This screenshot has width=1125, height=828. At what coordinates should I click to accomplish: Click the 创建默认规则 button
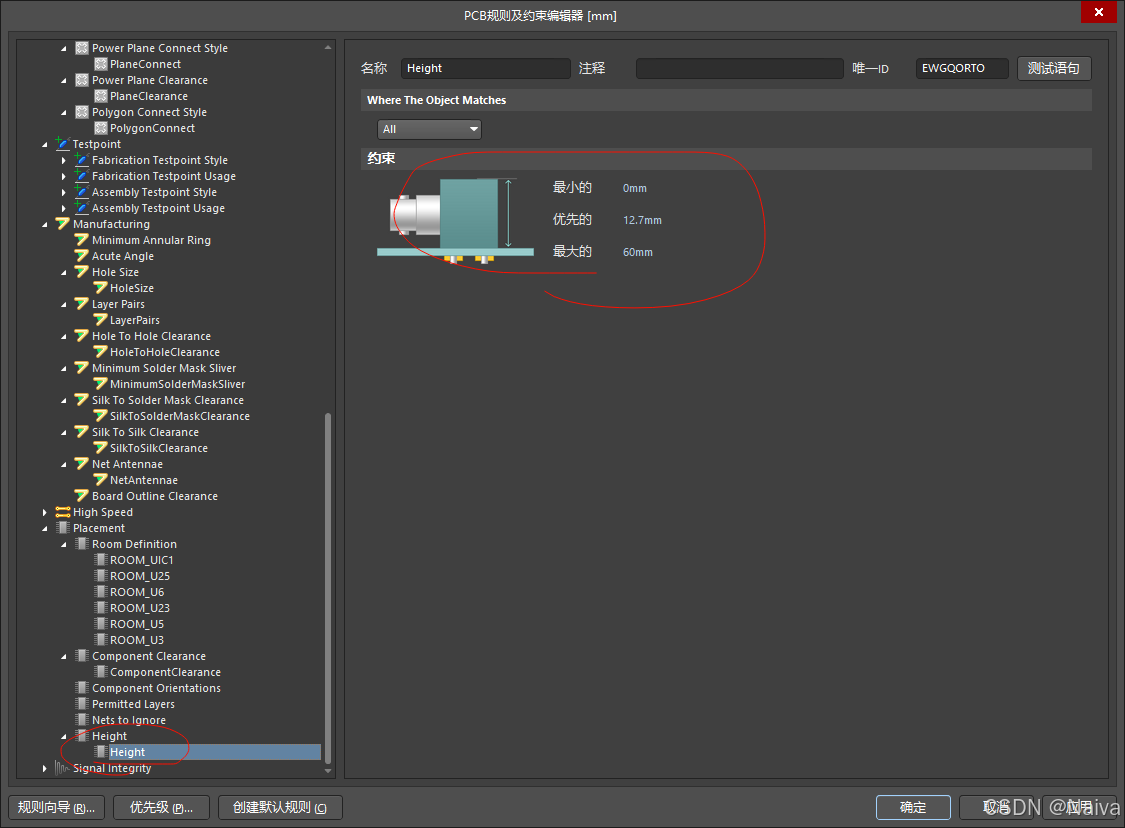(280, 807)
